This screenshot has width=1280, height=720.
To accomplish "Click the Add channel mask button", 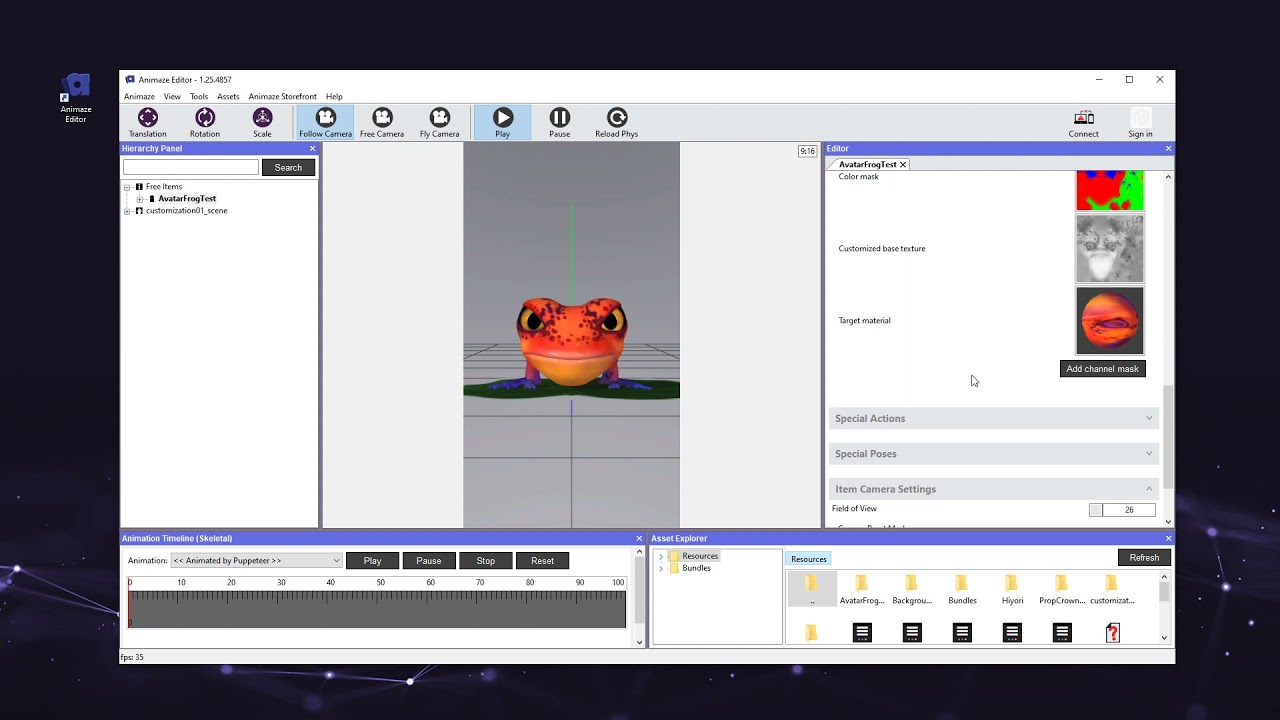I will coord(1102,369).
